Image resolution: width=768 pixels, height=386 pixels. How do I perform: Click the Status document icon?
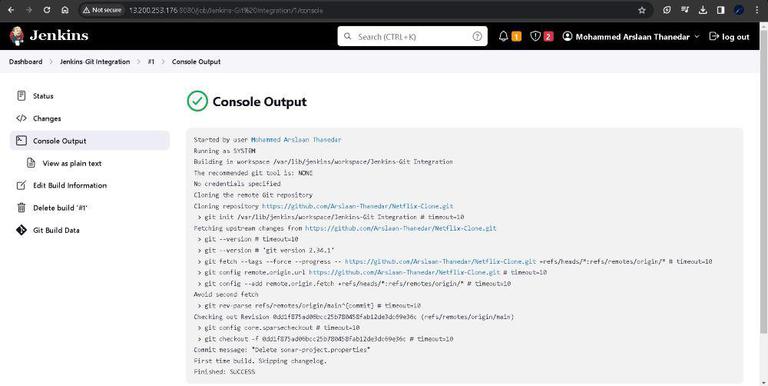[x=21, y=96]
